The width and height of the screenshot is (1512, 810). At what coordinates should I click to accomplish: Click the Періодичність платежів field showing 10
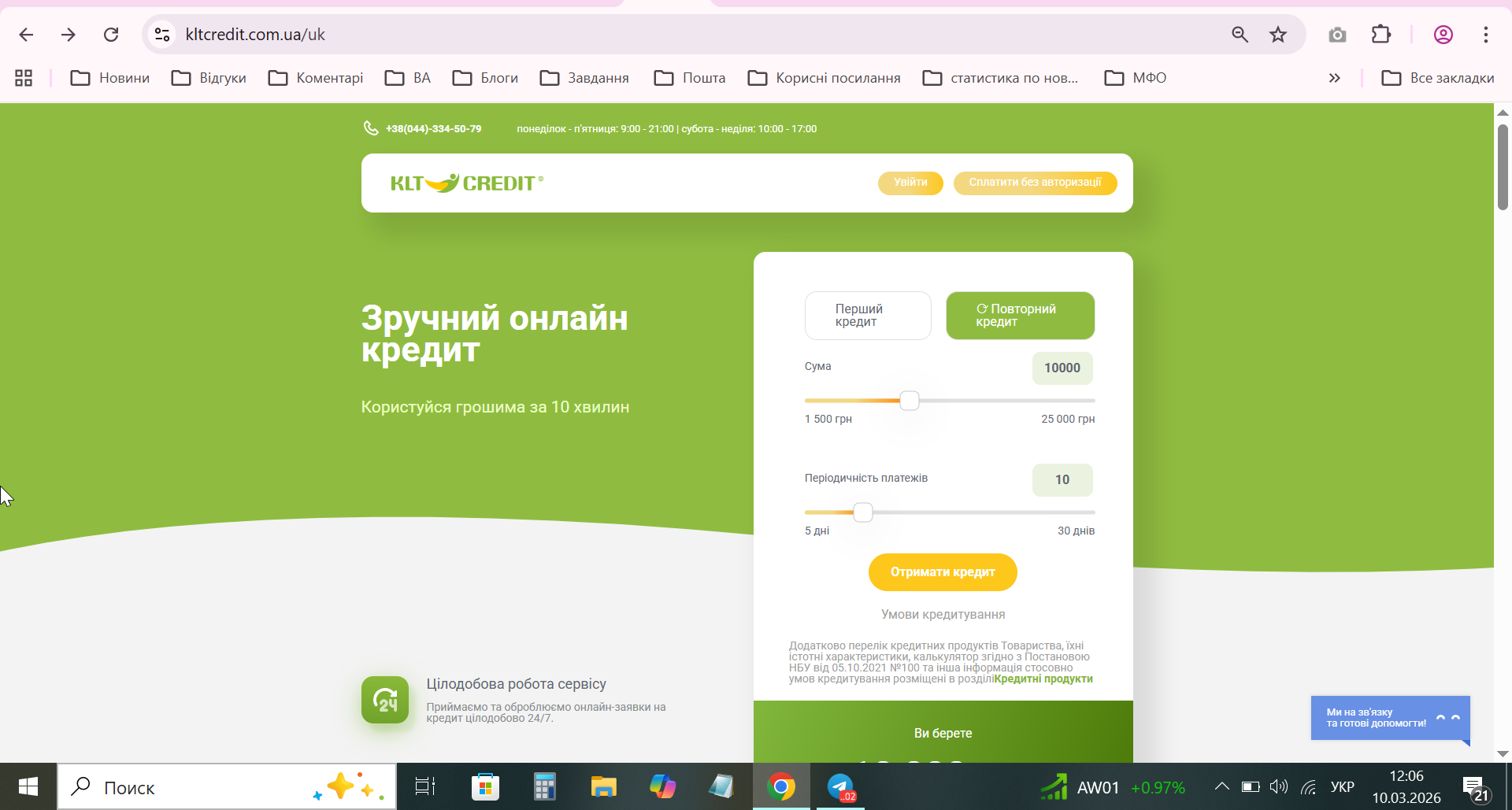[x=1062, y=479]
